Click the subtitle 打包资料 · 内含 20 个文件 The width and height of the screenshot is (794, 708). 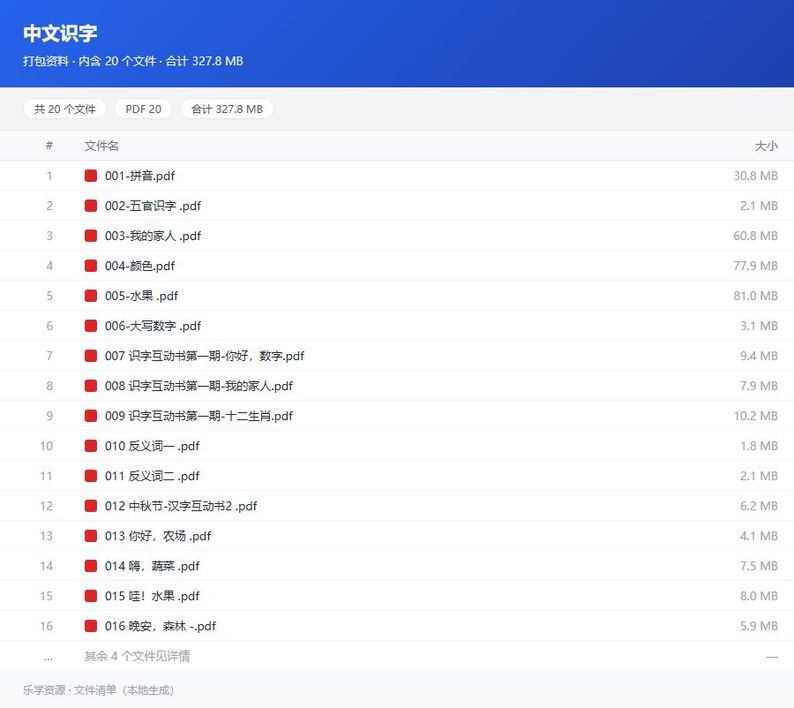(x=90, y=61)
